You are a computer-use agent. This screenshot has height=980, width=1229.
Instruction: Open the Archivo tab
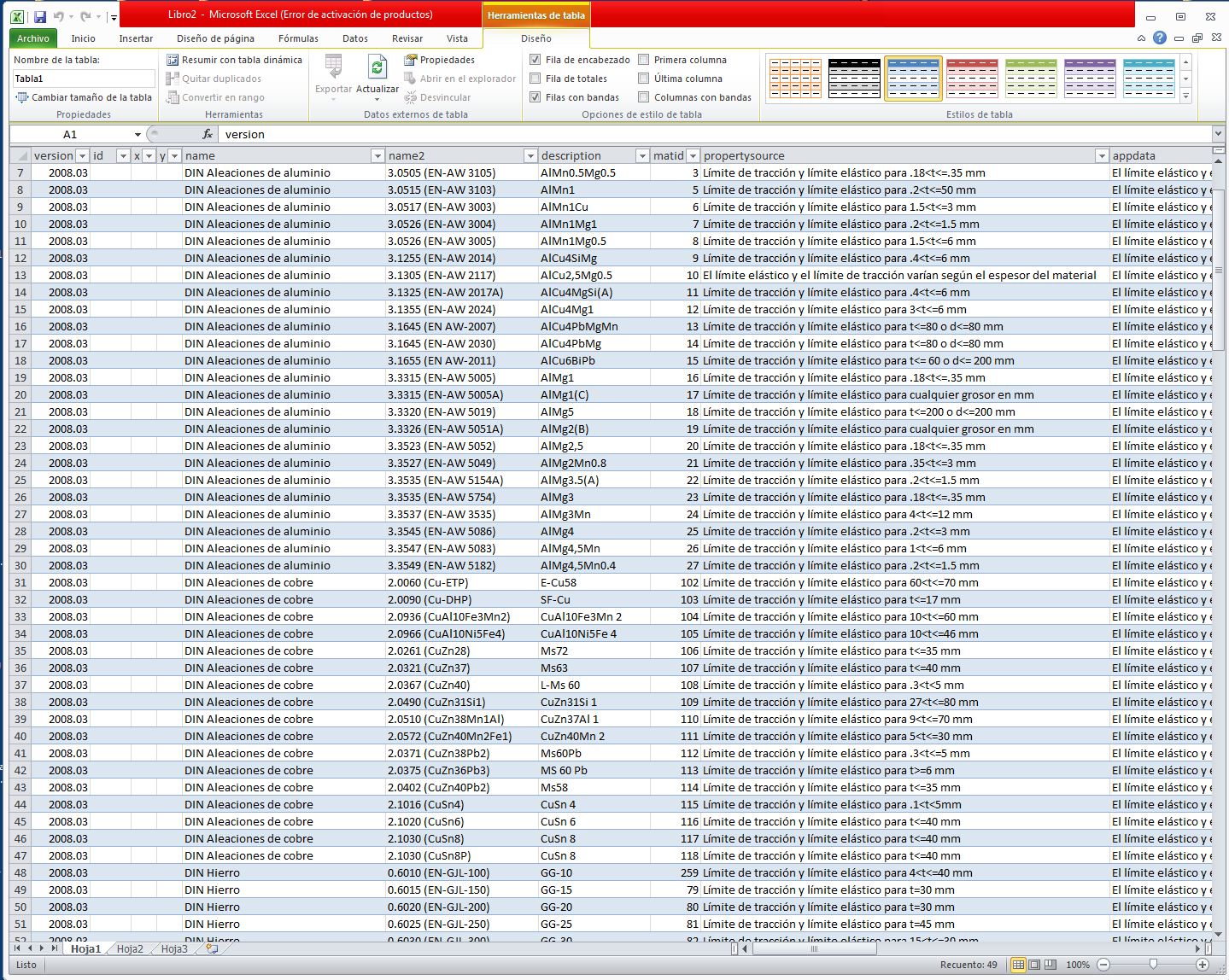click(33, 38)
